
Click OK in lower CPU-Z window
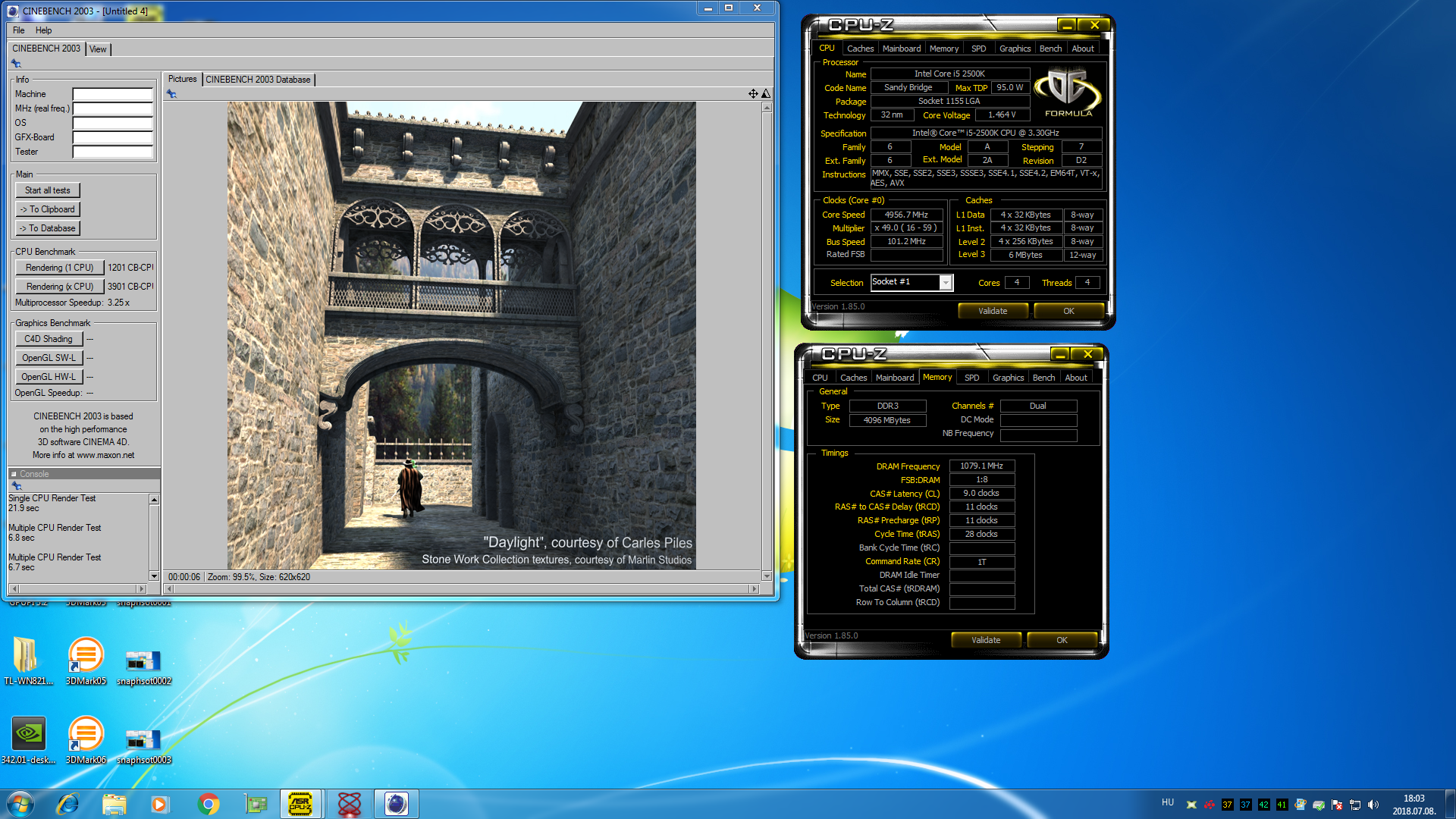[1062, 640]
